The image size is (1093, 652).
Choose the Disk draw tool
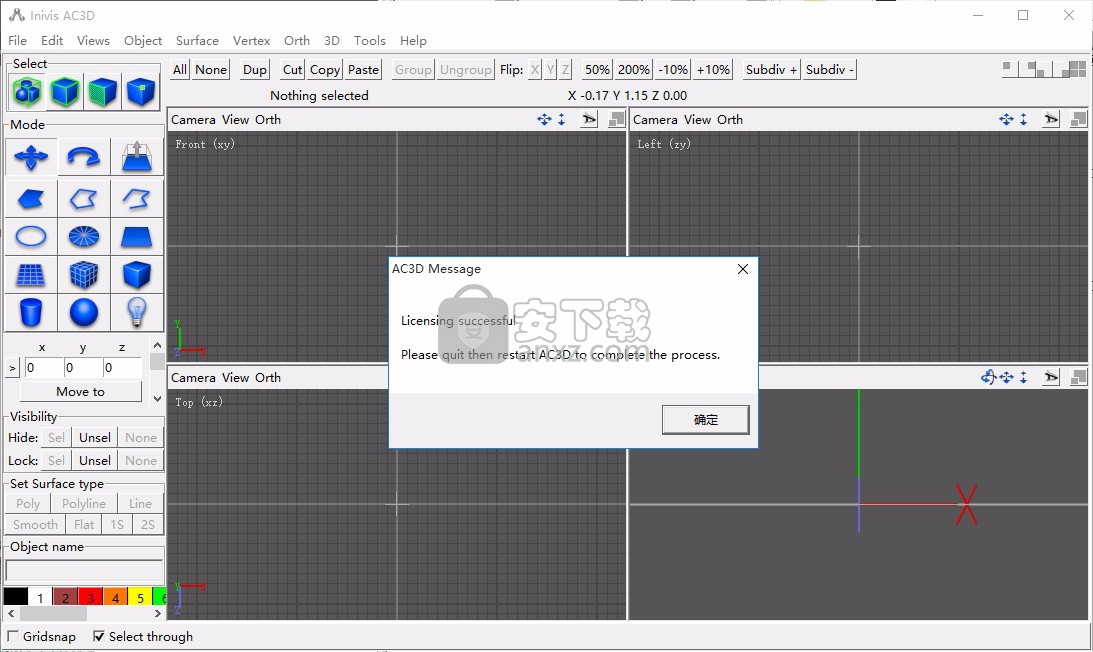84,236
